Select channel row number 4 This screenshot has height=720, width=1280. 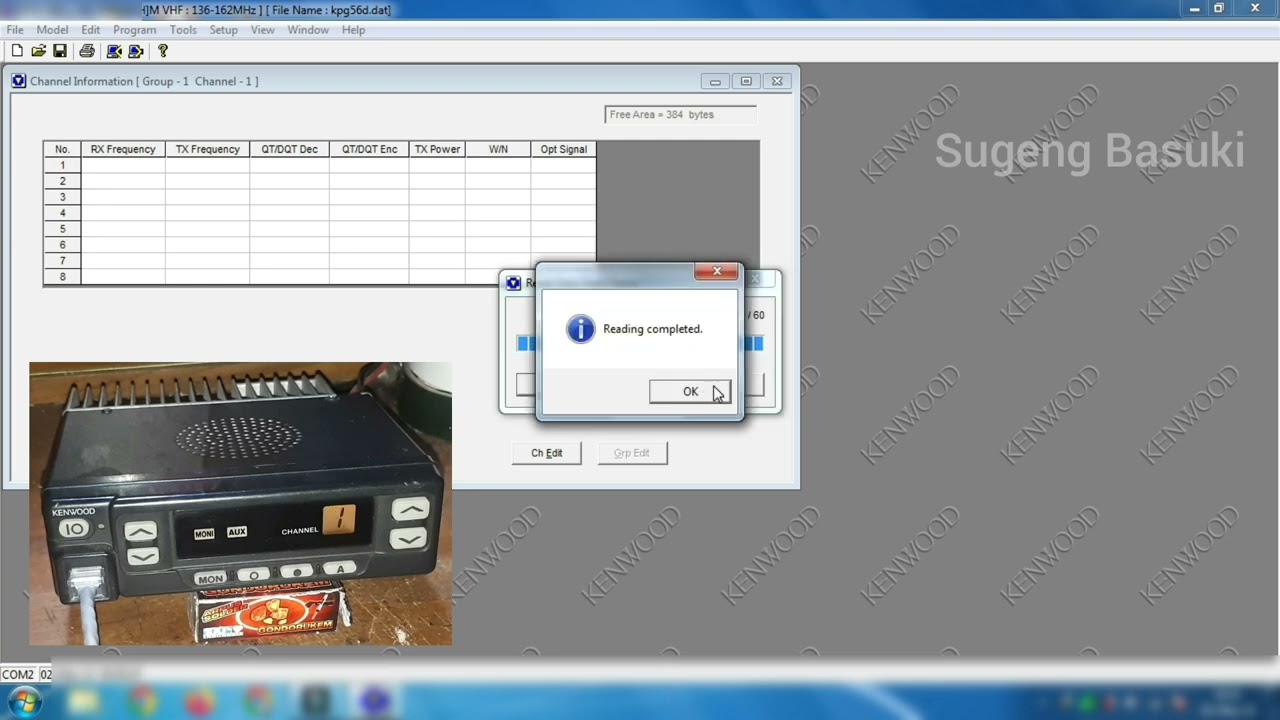pyautogui.click(x=62, y=213)
